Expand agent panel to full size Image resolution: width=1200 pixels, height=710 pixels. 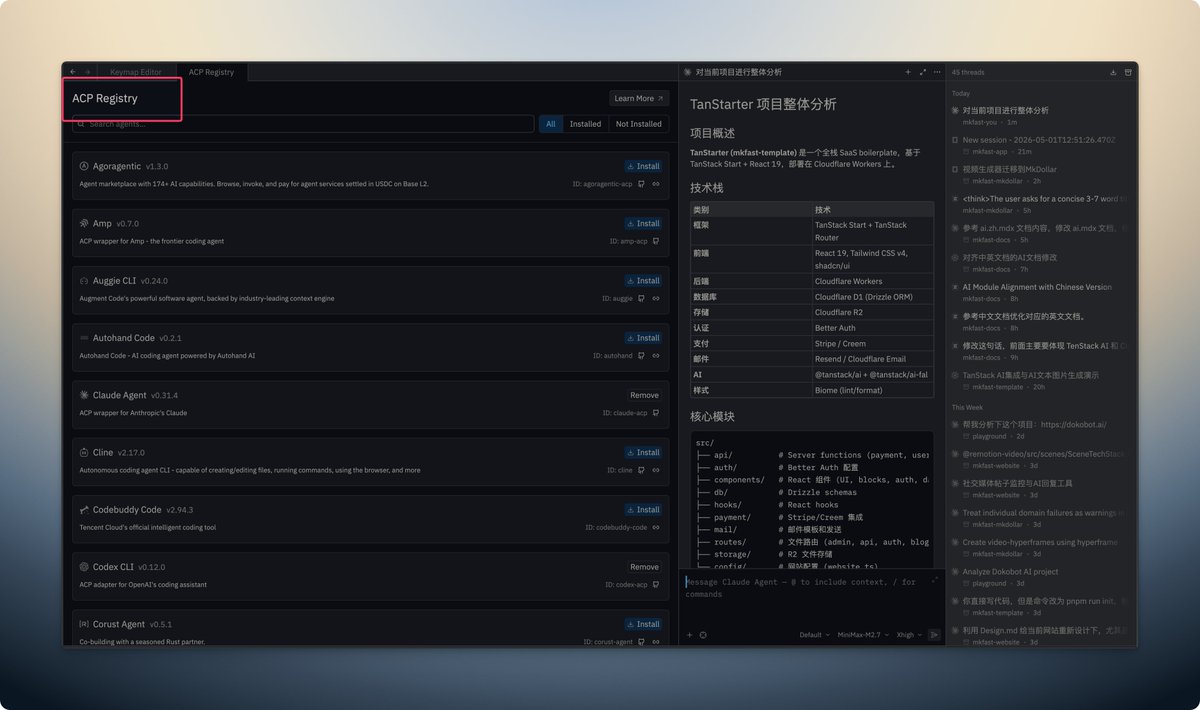922,72
